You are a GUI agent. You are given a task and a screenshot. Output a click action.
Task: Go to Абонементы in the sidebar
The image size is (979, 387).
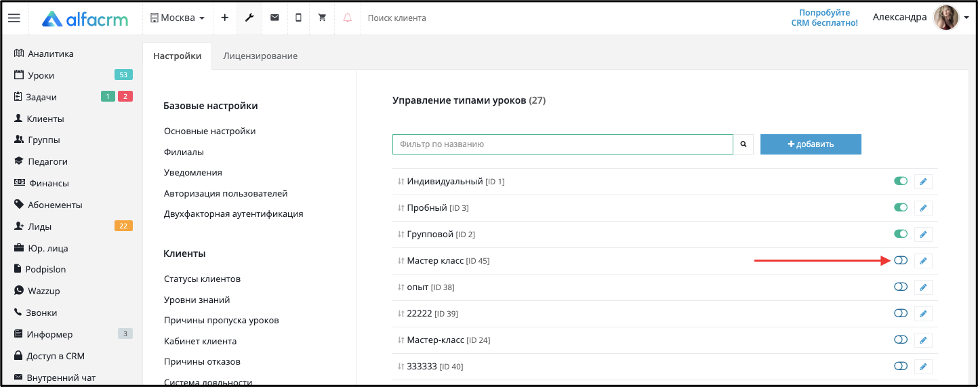click(x=47, y=205)
